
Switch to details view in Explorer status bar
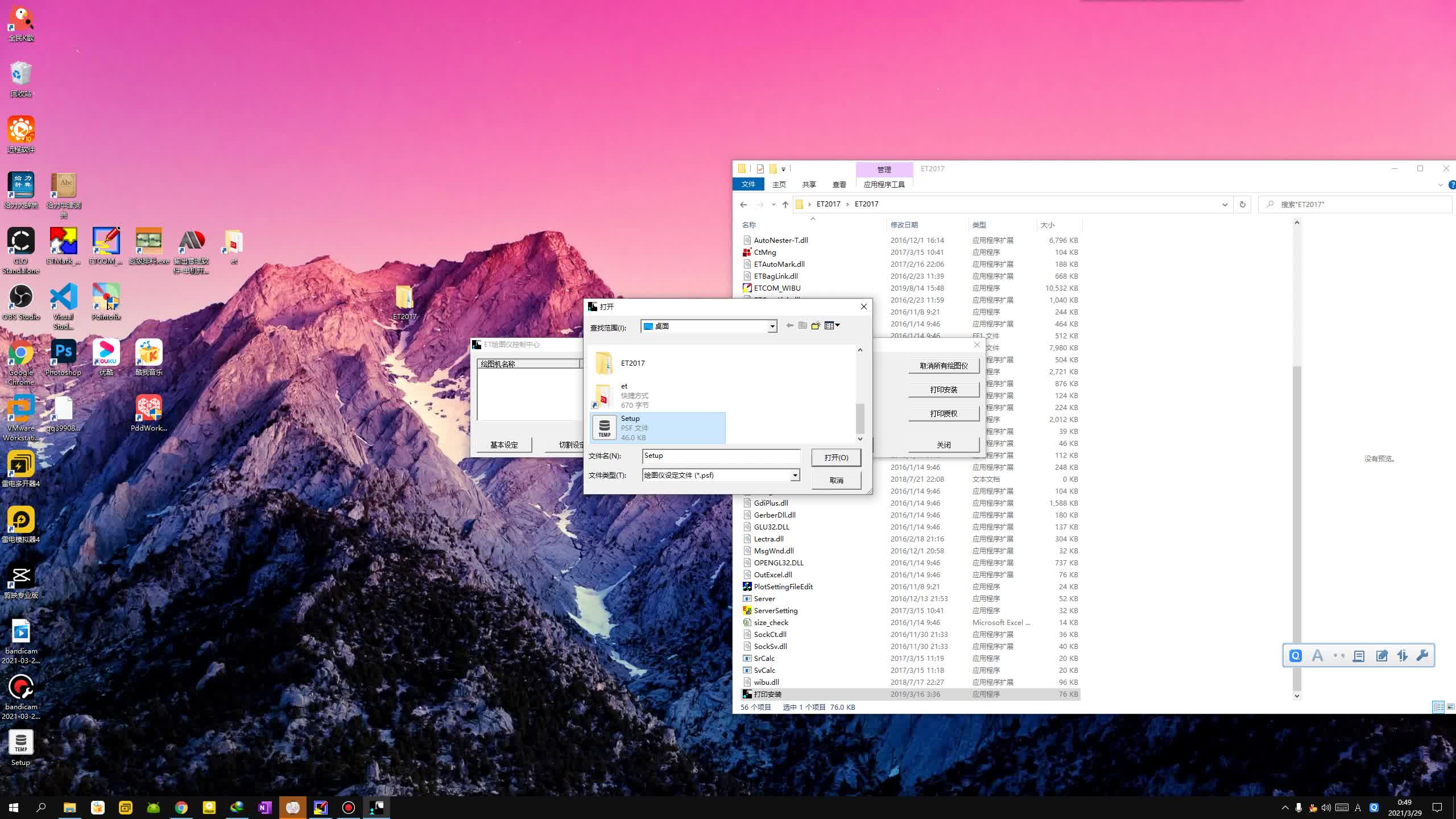click(1438, 707)
